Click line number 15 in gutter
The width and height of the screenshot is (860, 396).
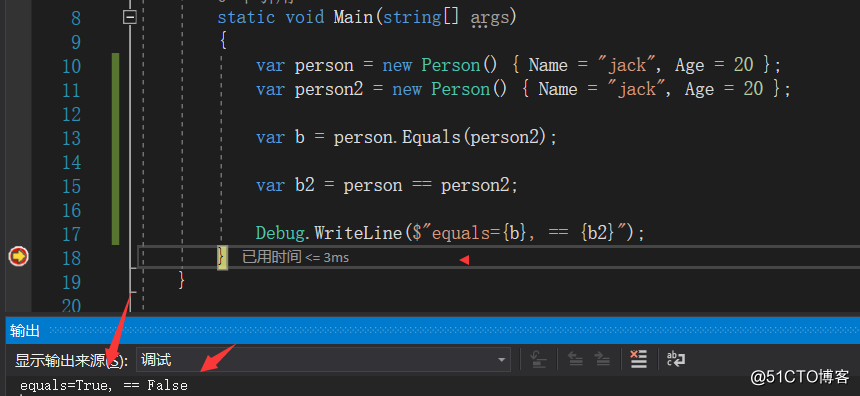click(71, 186)
